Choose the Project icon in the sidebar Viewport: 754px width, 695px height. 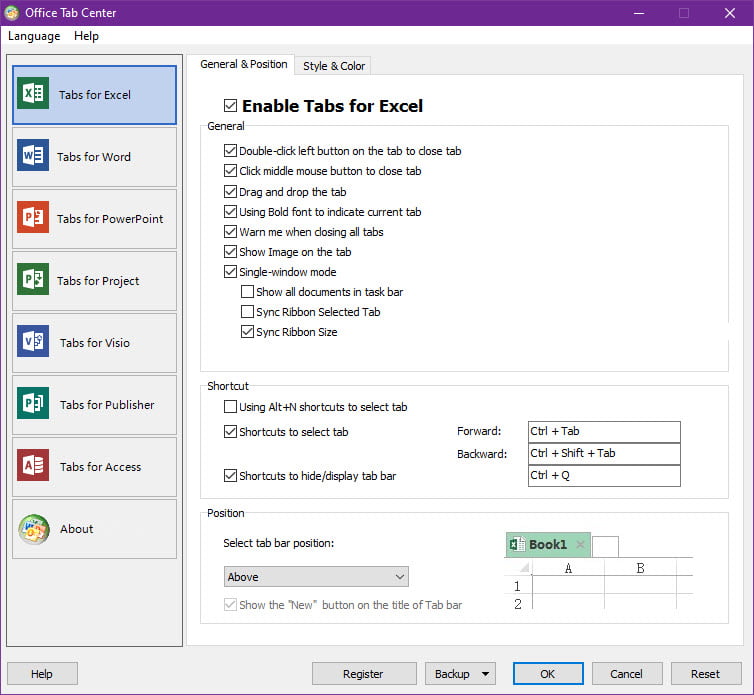[x=33, y=281]
